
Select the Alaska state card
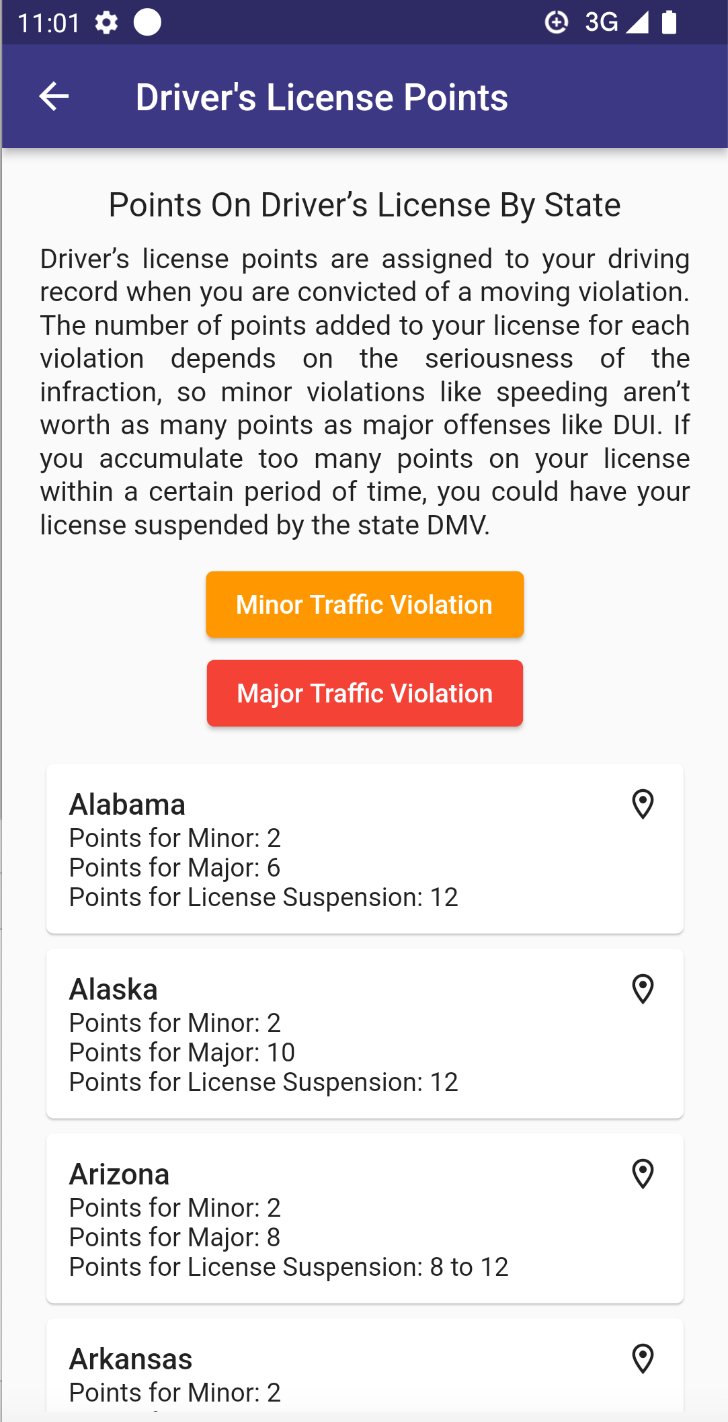coord(365,1034)
